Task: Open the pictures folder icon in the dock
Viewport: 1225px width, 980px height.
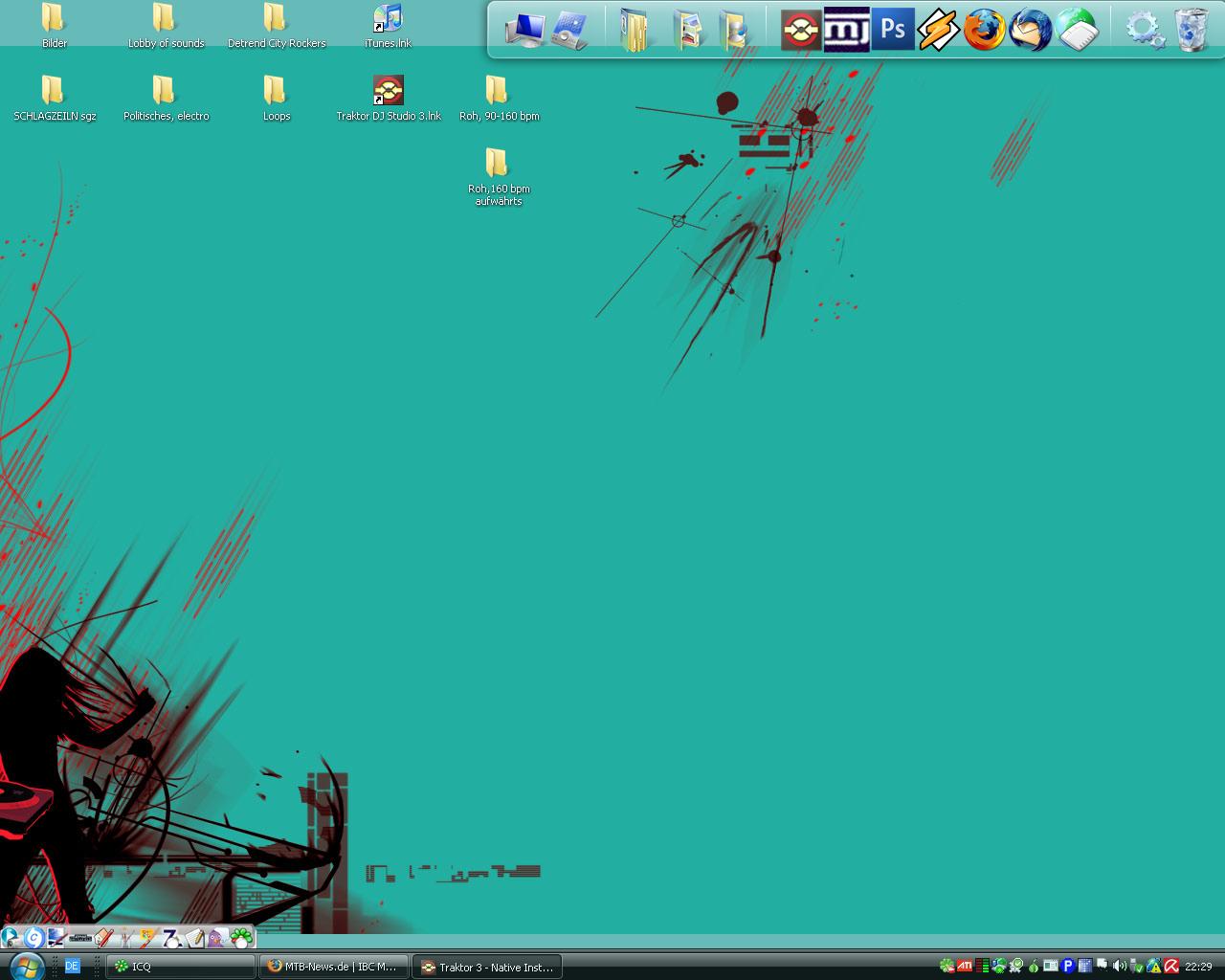Action: (687, 30)
